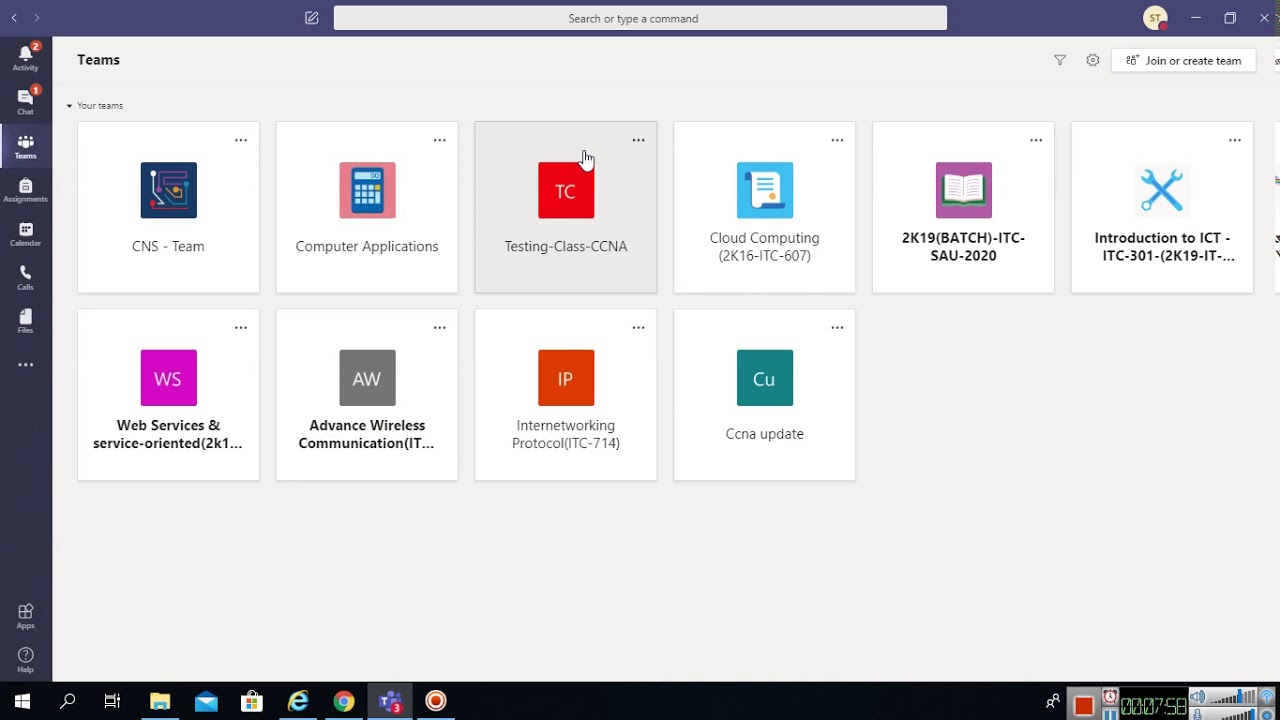Open more options for CNS - Team
The width and height of the screenshot is (1280, 720).
(x=241, y=140)
